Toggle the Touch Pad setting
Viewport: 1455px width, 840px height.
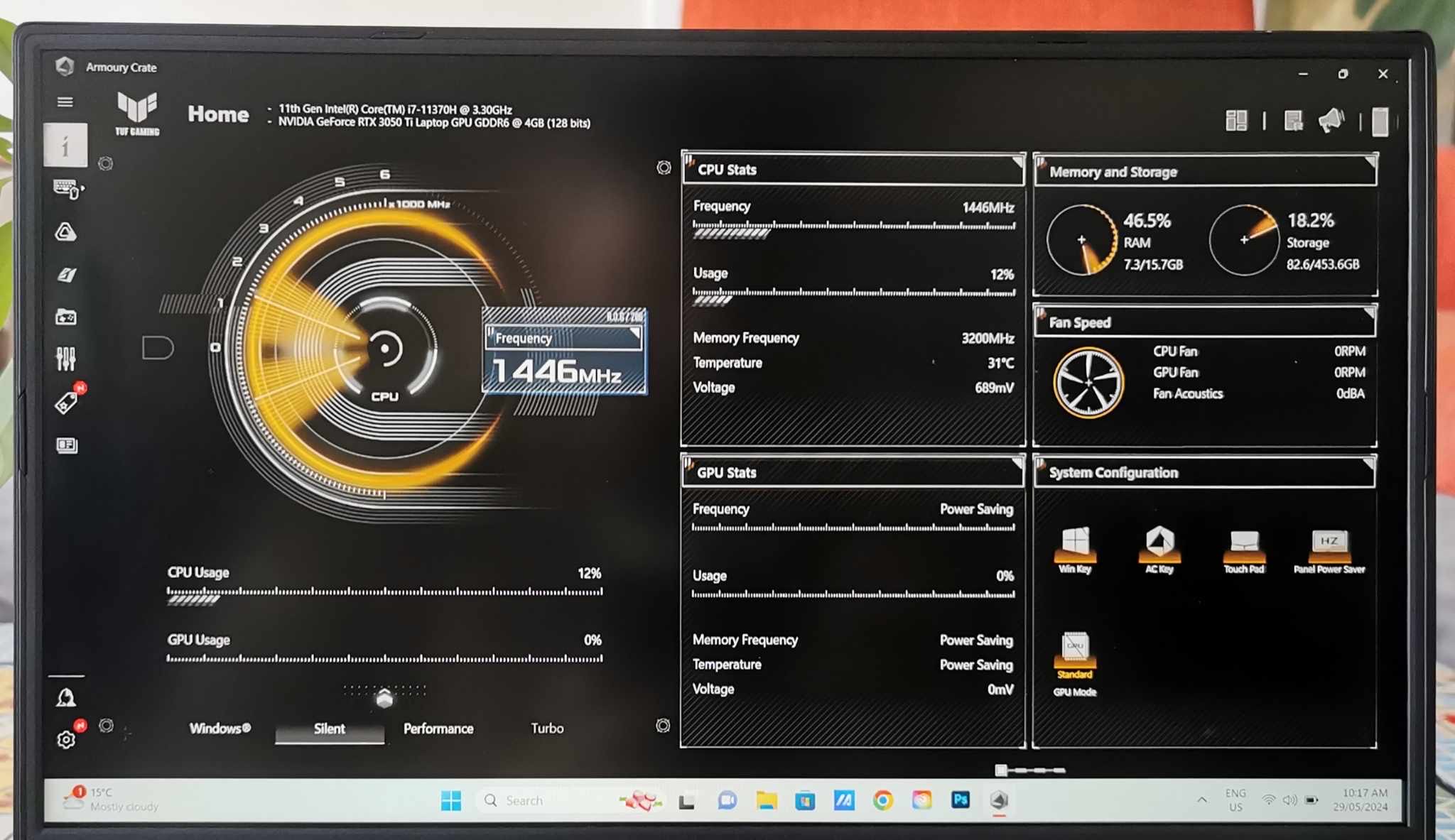1244,550
